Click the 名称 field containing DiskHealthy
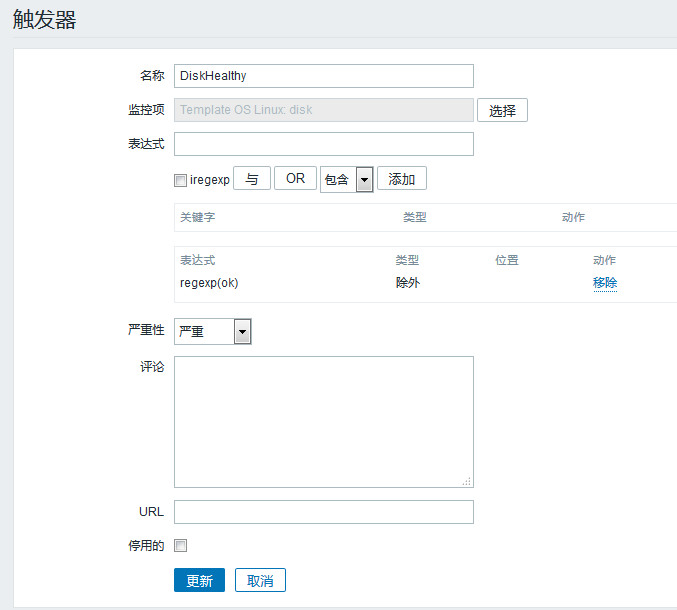 coord(324,76)
